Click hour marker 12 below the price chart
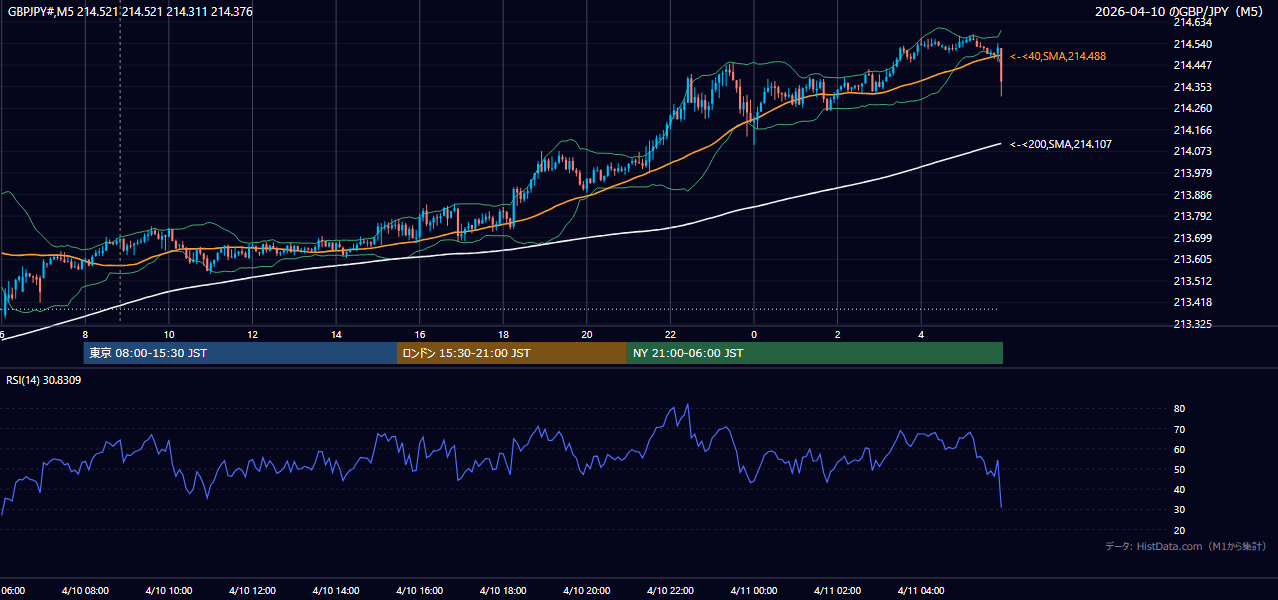This screenshot has height=600, width=1278. click(x=253, y=335)
